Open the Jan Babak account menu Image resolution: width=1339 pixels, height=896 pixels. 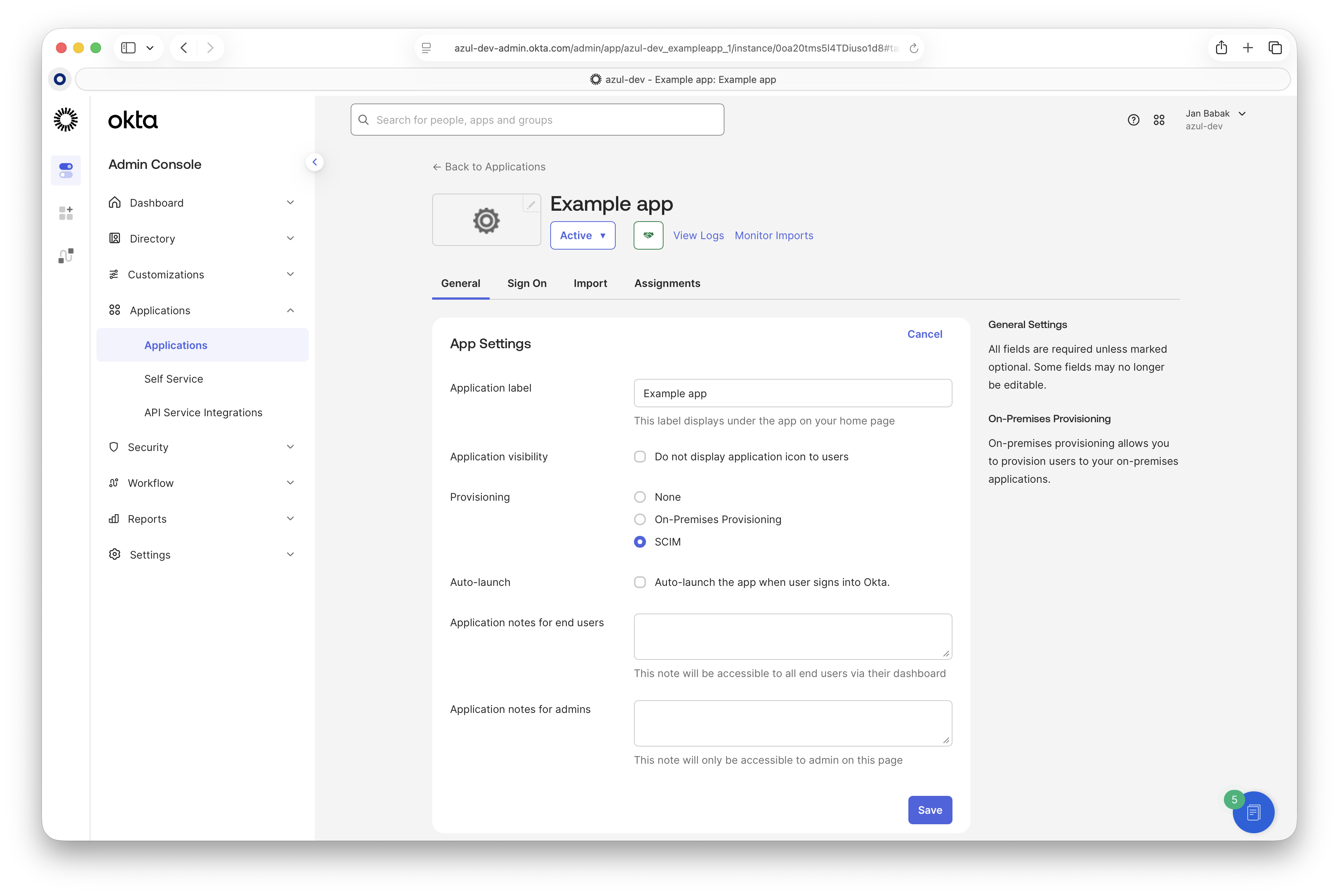tap(1215, 120)
